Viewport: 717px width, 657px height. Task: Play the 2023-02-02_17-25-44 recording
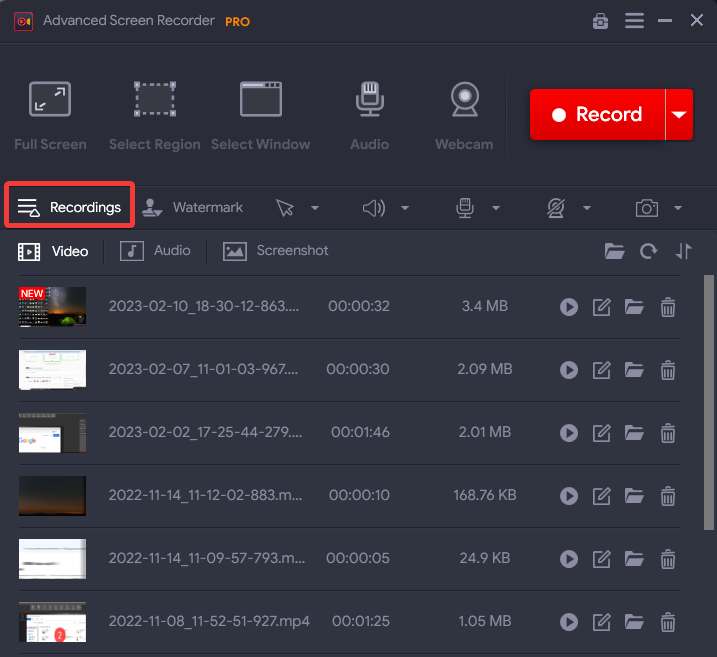pos(569,433)
